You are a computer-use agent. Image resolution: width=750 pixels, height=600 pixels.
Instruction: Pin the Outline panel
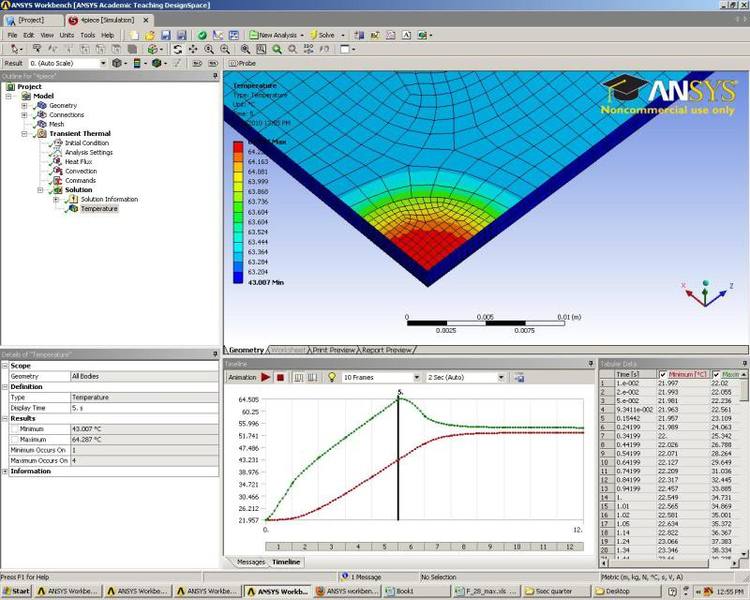[215, 76]
